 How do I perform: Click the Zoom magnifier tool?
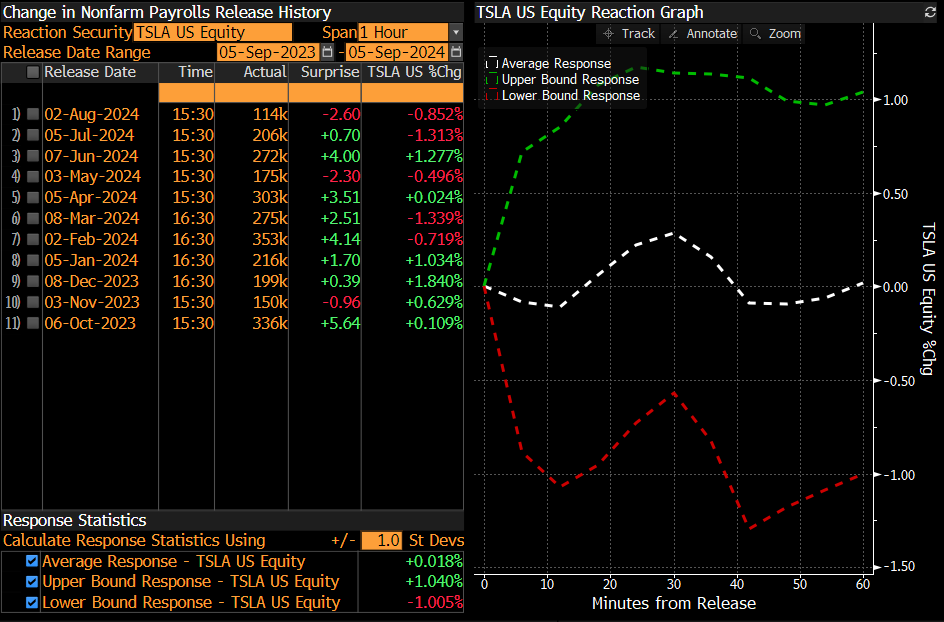tap(775, 33)
